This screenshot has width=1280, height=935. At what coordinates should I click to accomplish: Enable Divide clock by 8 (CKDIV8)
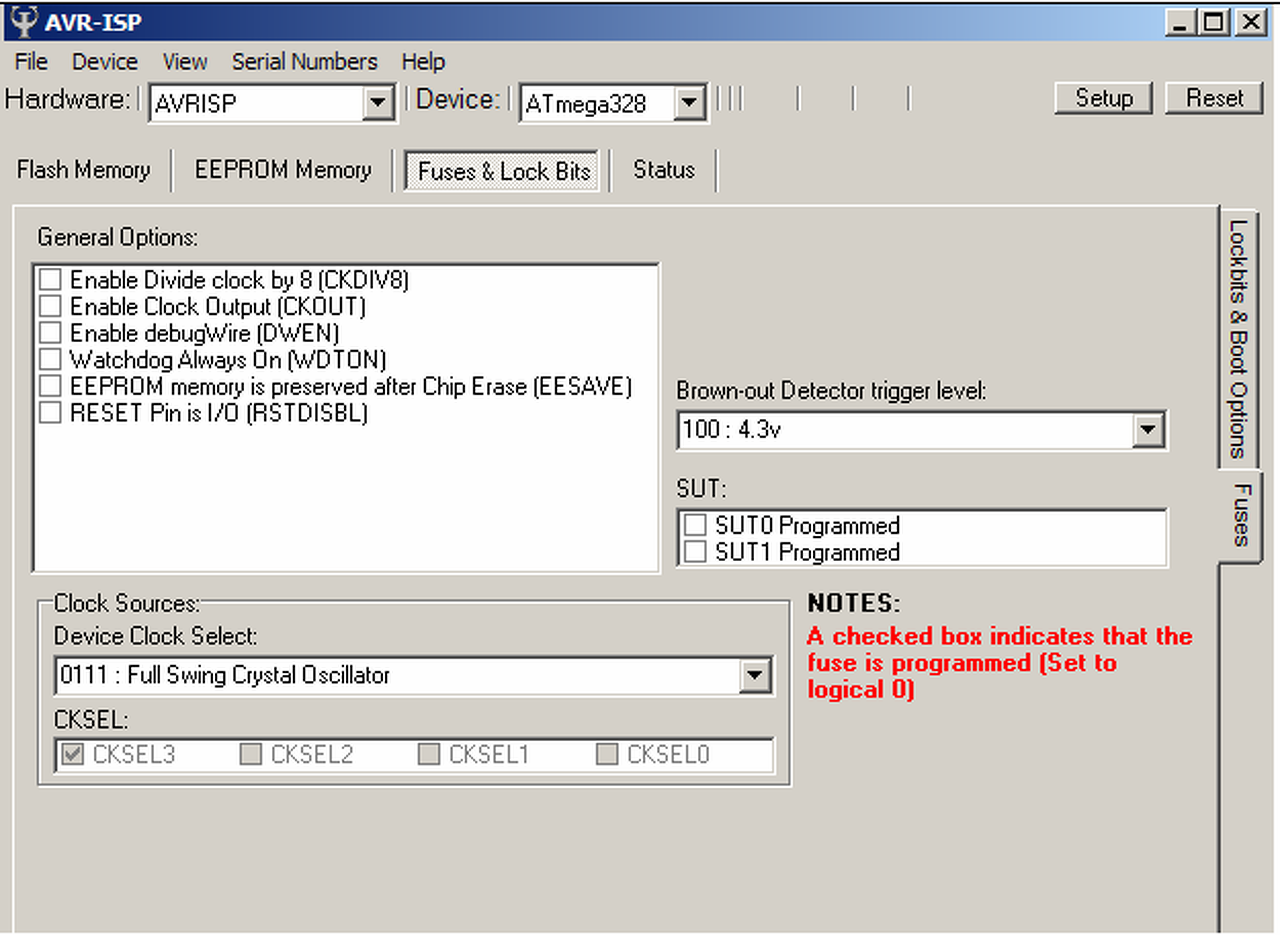[x=50, y=280]
